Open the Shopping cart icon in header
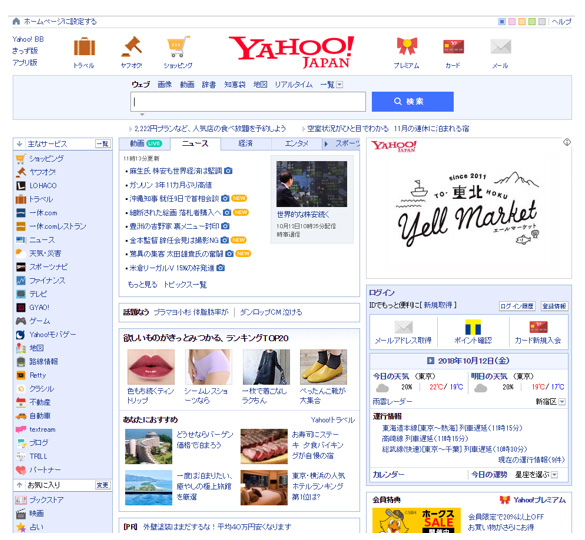The width and height of the screenshot is (585, 540). coord(178,47)
